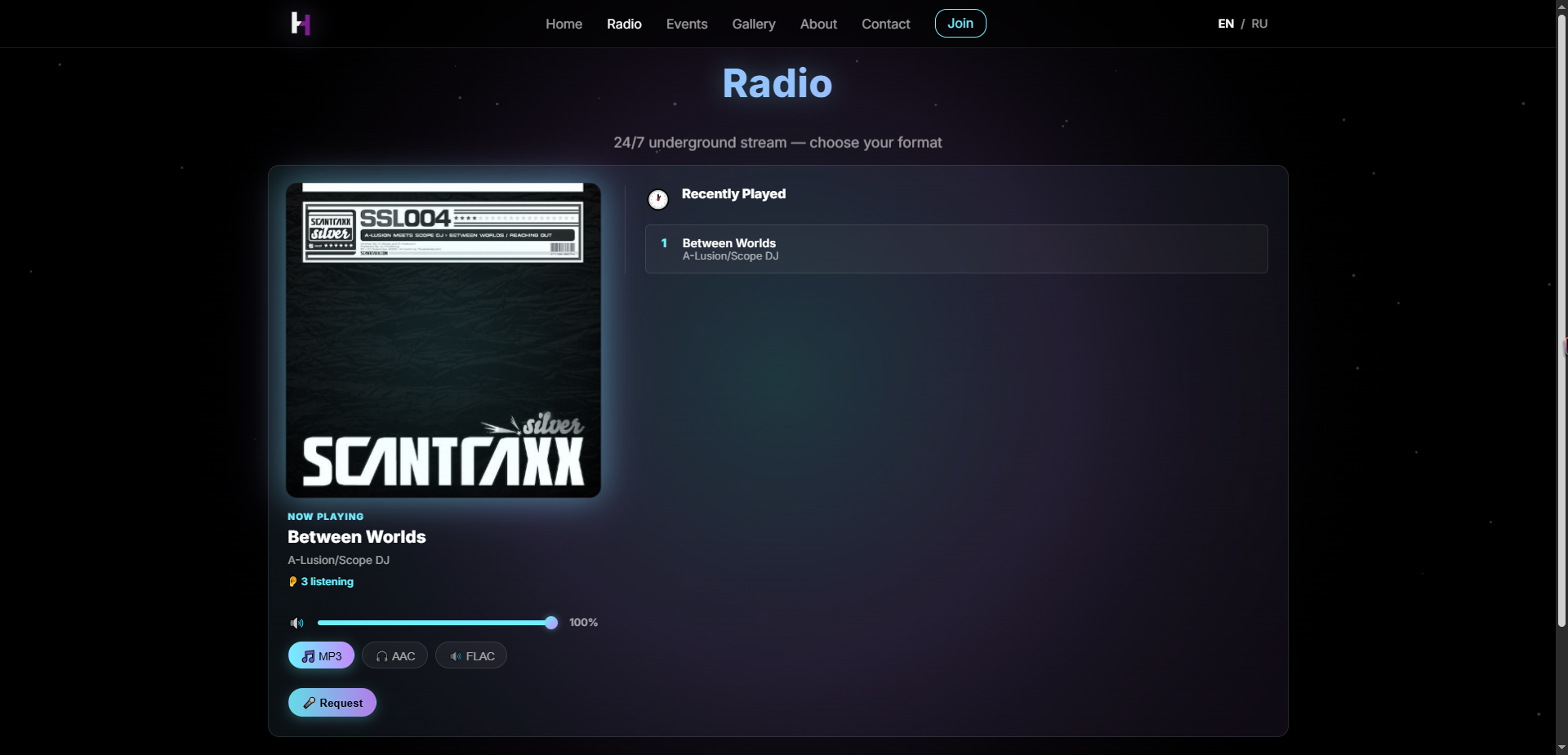Click the clock icon beside Recently Played

click(657, 199)
